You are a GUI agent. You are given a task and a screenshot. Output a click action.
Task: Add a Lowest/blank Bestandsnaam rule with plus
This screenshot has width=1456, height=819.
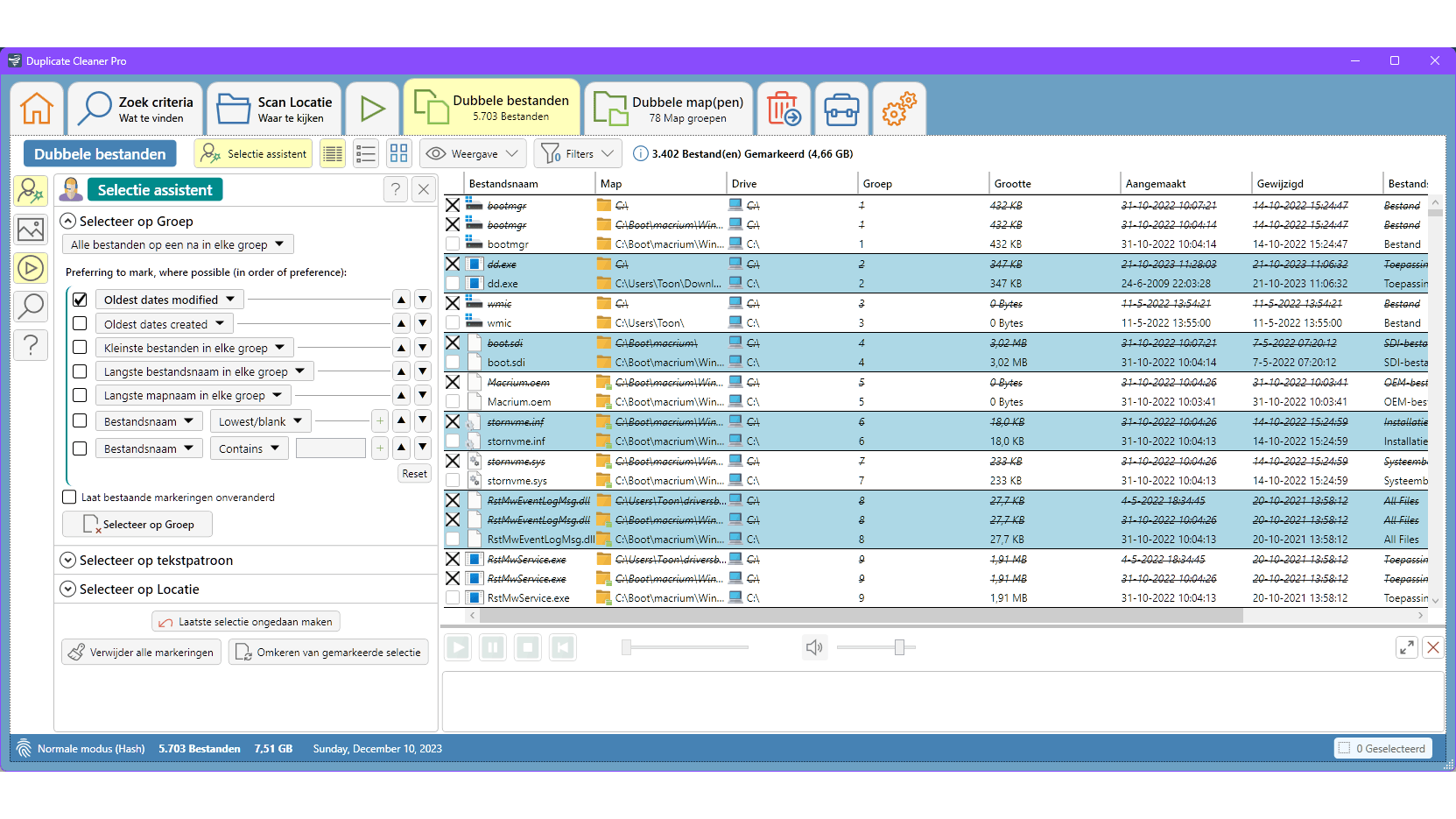click(x=380, y=421)
